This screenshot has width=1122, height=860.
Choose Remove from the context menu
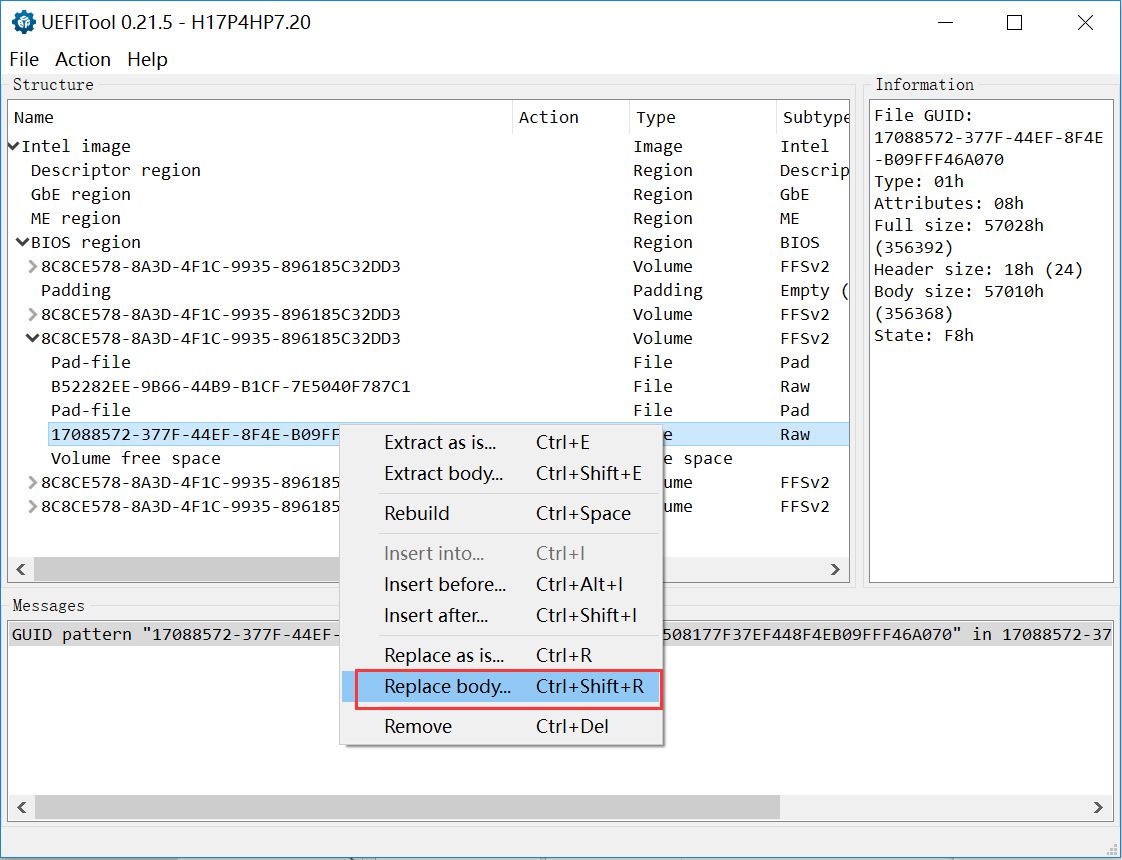pyautogui.click(x=502, y=727)
